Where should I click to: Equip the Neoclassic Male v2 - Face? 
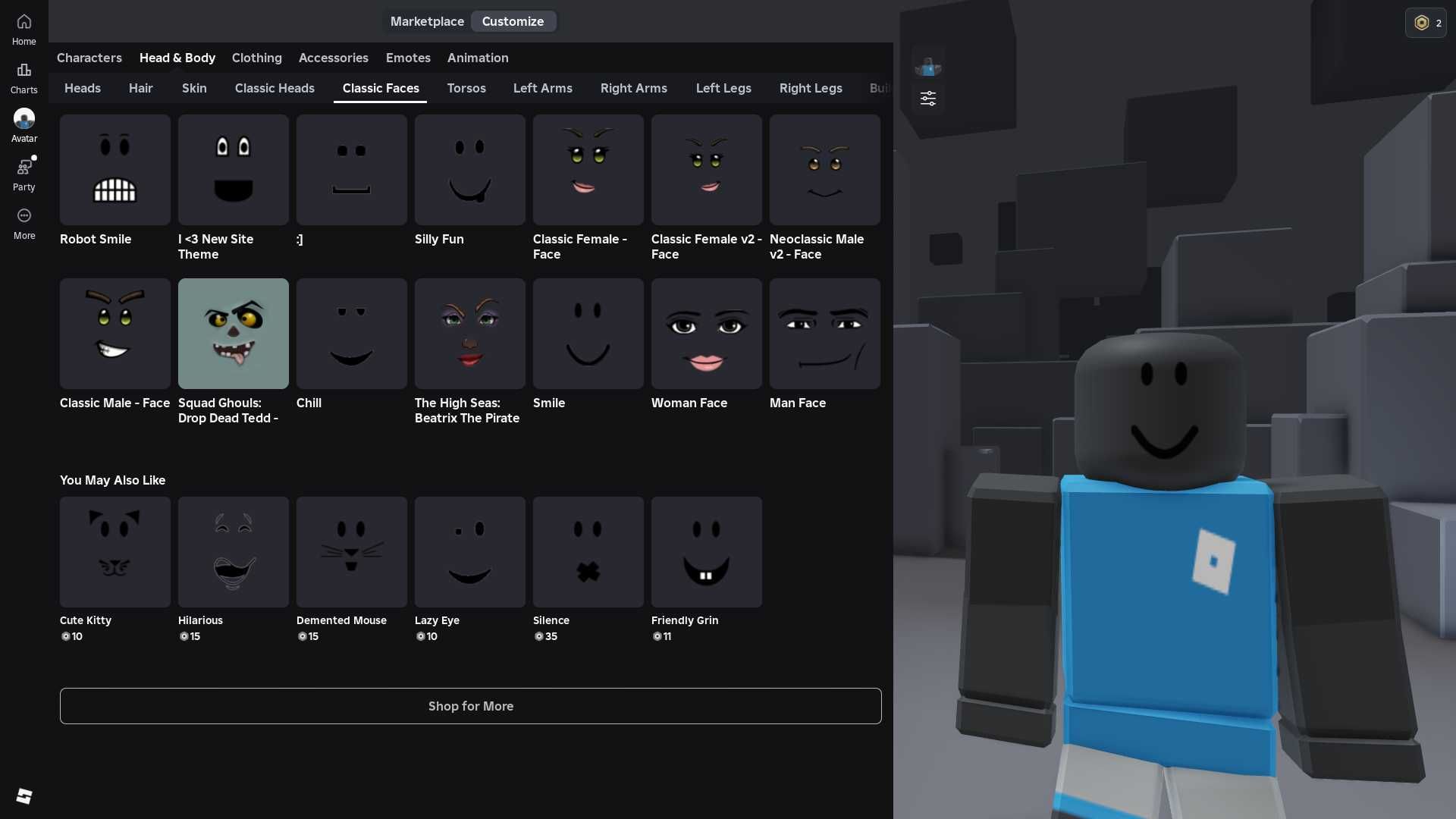pos(825,170)
